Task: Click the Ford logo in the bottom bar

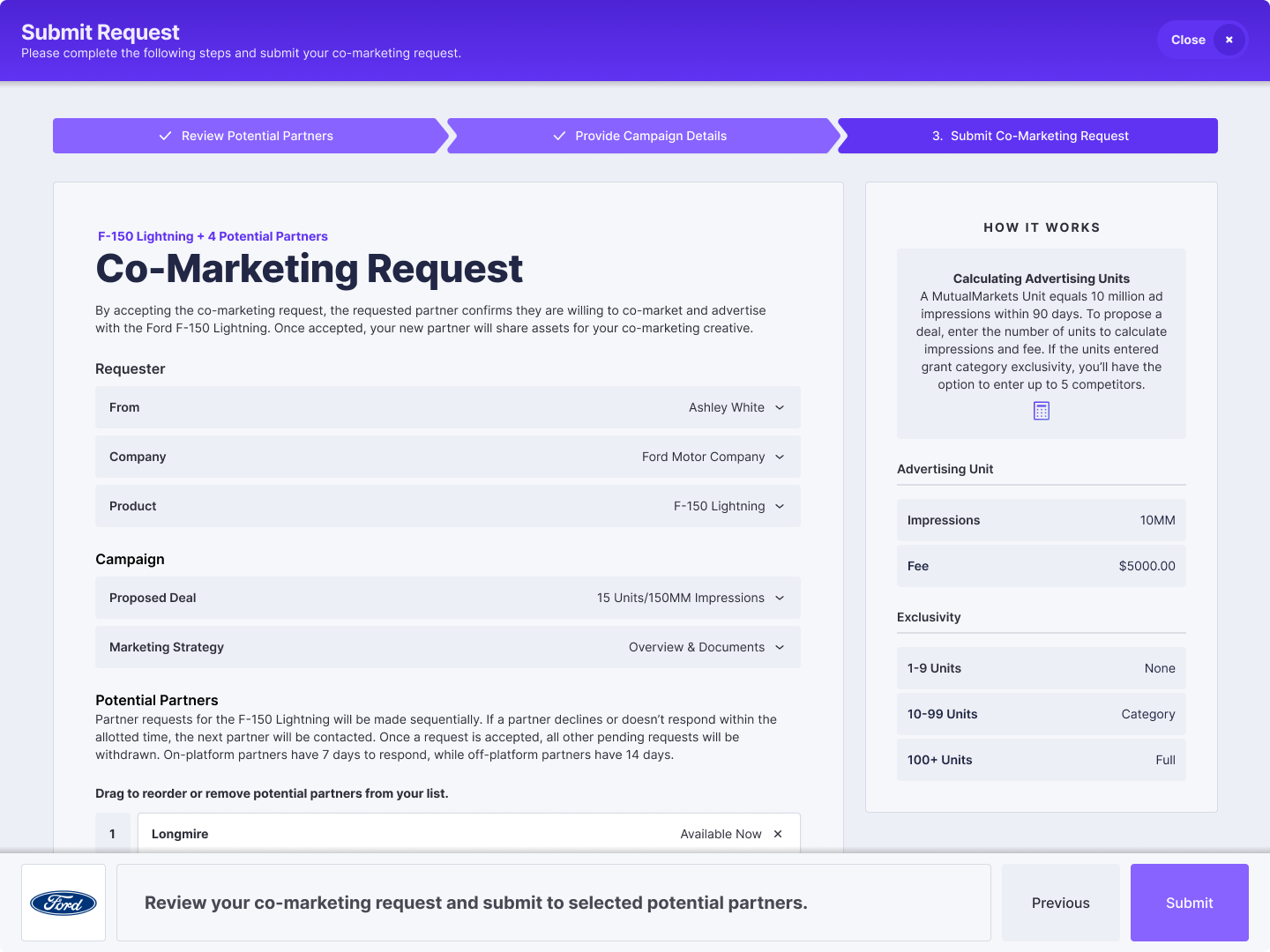Action: [x=63, y=902]
